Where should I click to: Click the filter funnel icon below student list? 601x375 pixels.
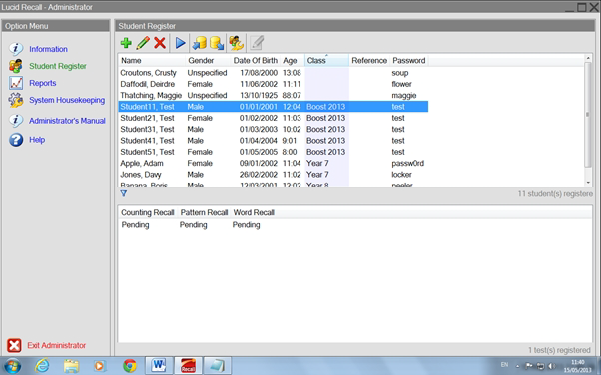[124, 193]
